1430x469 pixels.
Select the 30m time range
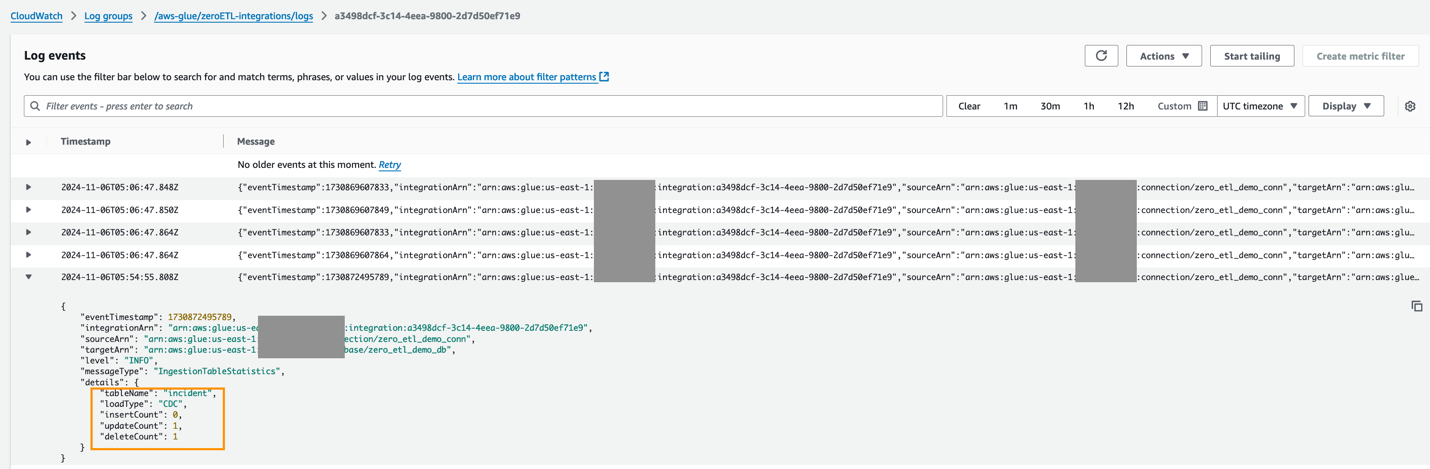(x=1050, y=106)
